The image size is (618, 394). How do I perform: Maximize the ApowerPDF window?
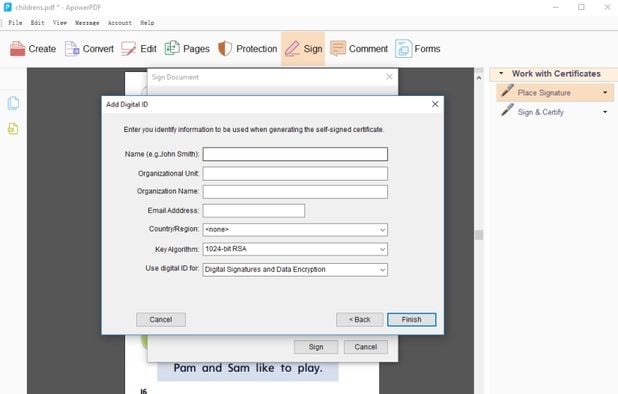[581, 7]
